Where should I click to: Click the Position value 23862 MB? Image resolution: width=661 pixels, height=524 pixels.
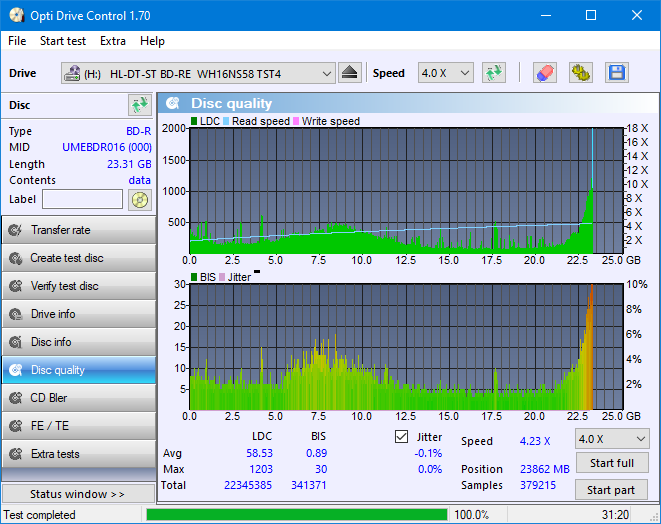[x=545, y=469]
